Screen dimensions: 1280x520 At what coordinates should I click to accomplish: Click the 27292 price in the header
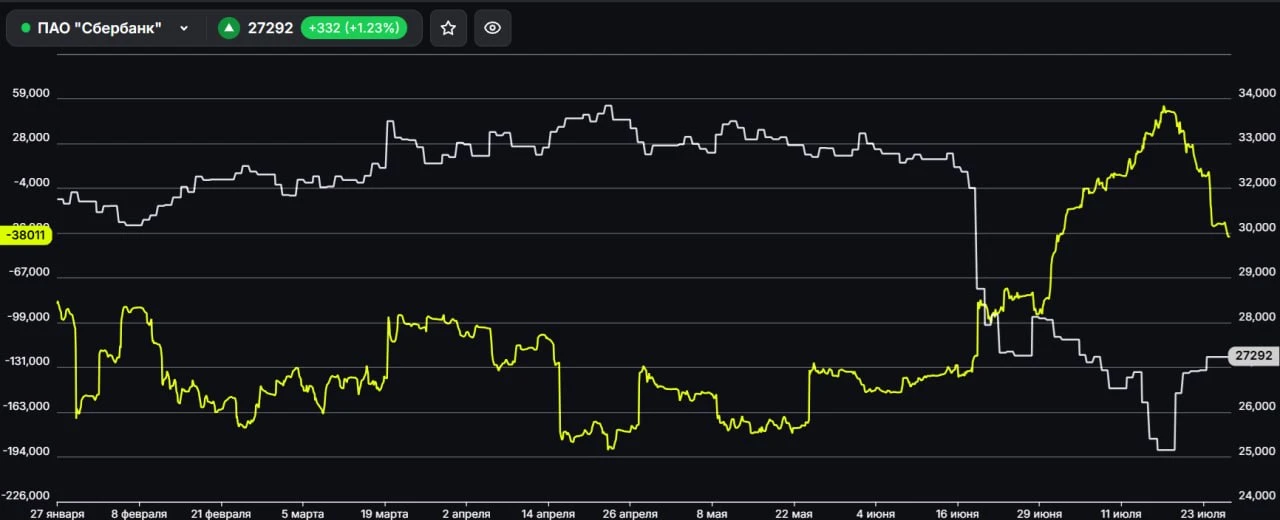coord(270,28)
